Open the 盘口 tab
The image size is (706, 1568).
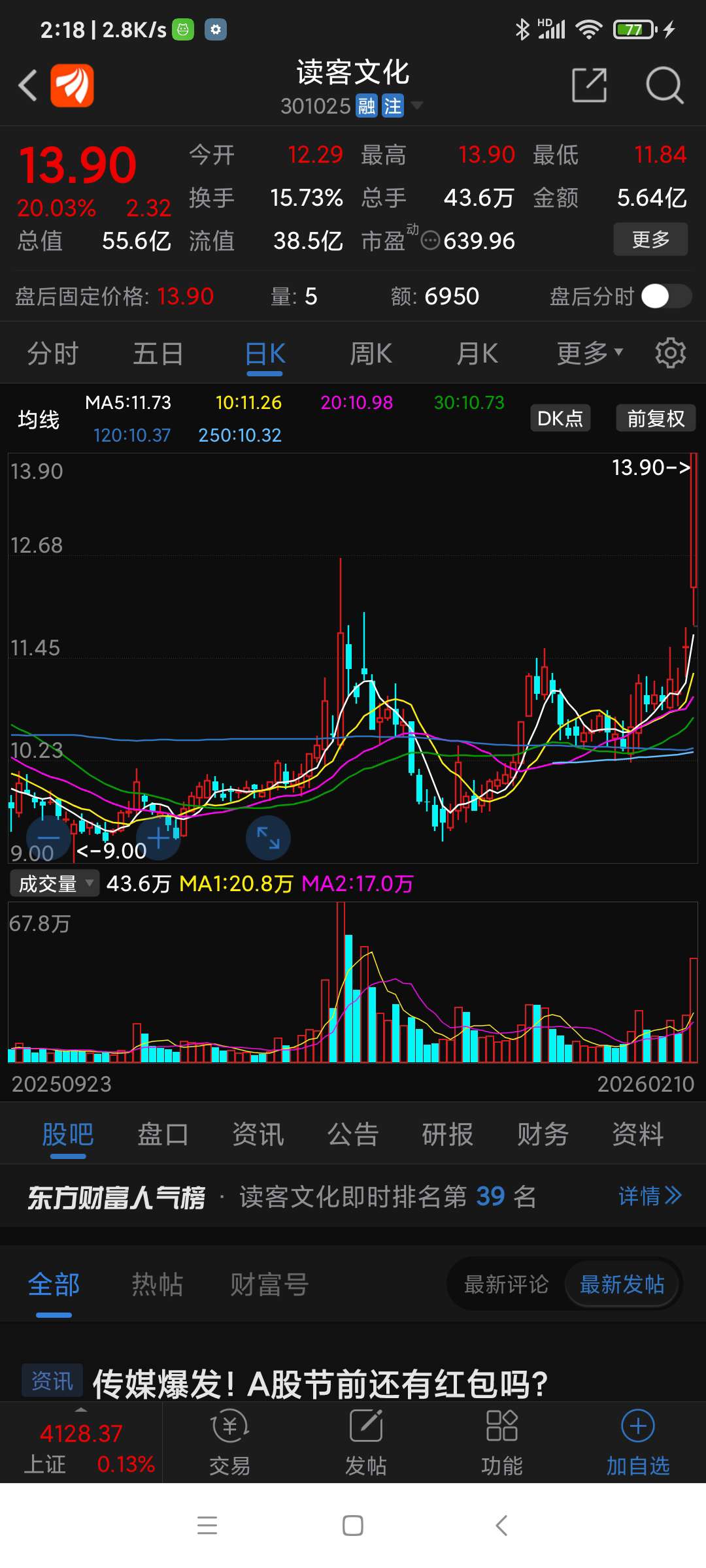tap(163, 1134)
